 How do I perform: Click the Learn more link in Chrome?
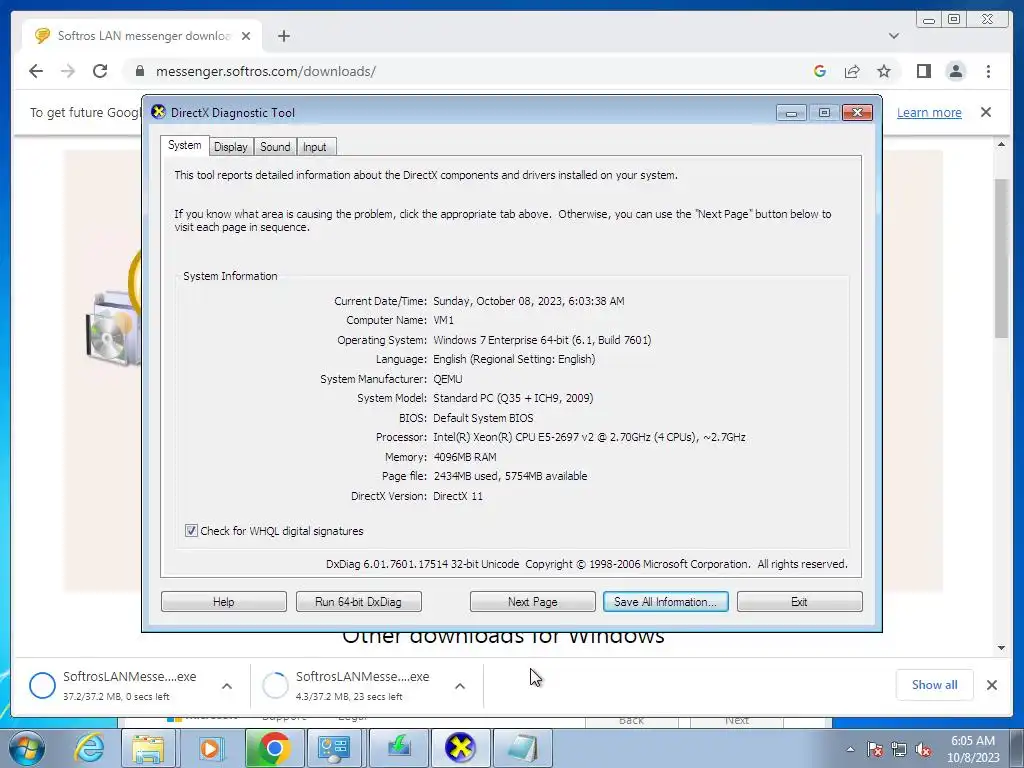point(929,112)
